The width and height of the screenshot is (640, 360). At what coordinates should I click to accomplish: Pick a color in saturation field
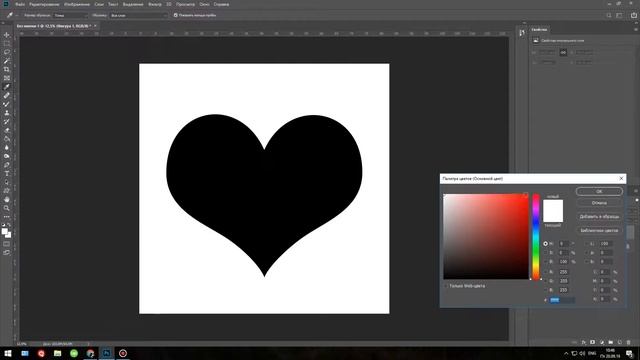tap(486, 237)
